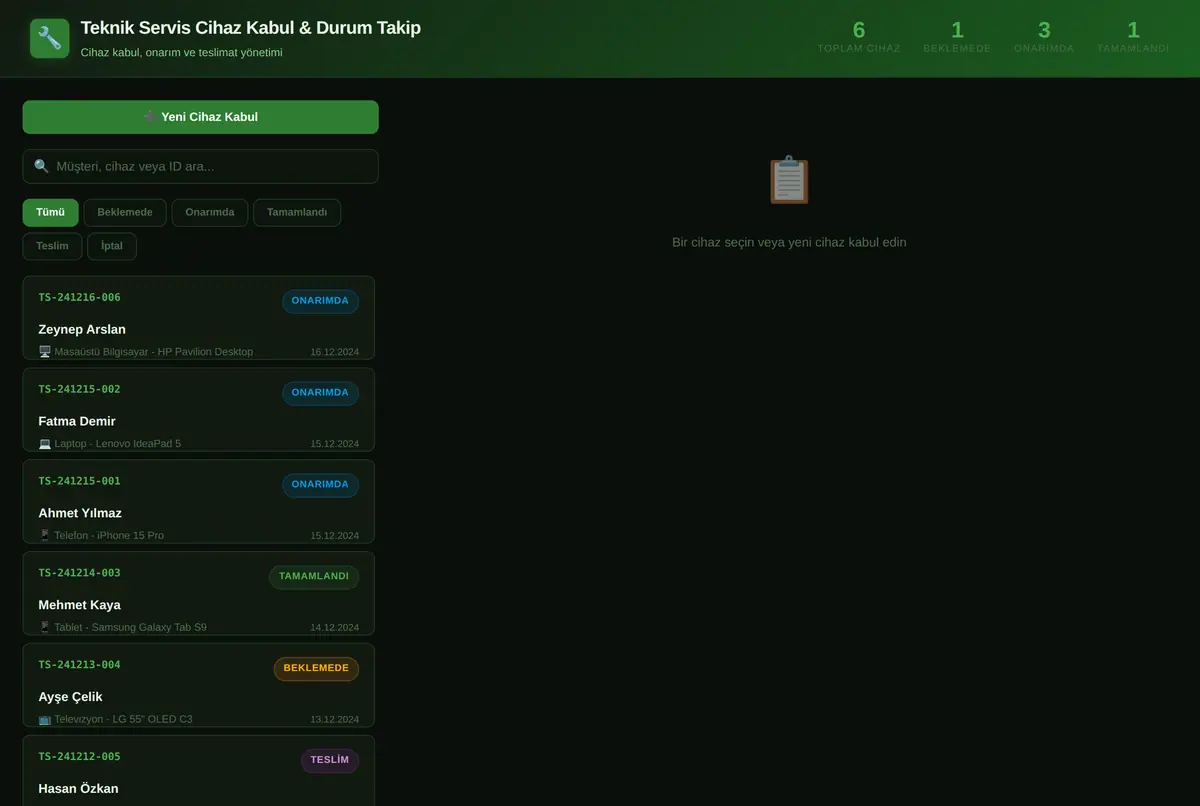Open Mehmet Kaya device record
The image size is (1200, 806).
(x=198, y=594)
